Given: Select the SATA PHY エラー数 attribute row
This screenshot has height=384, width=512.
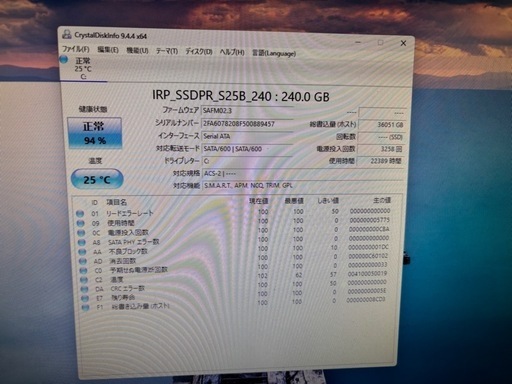Looking at the screenshot, I should click(x=234, y=240).
